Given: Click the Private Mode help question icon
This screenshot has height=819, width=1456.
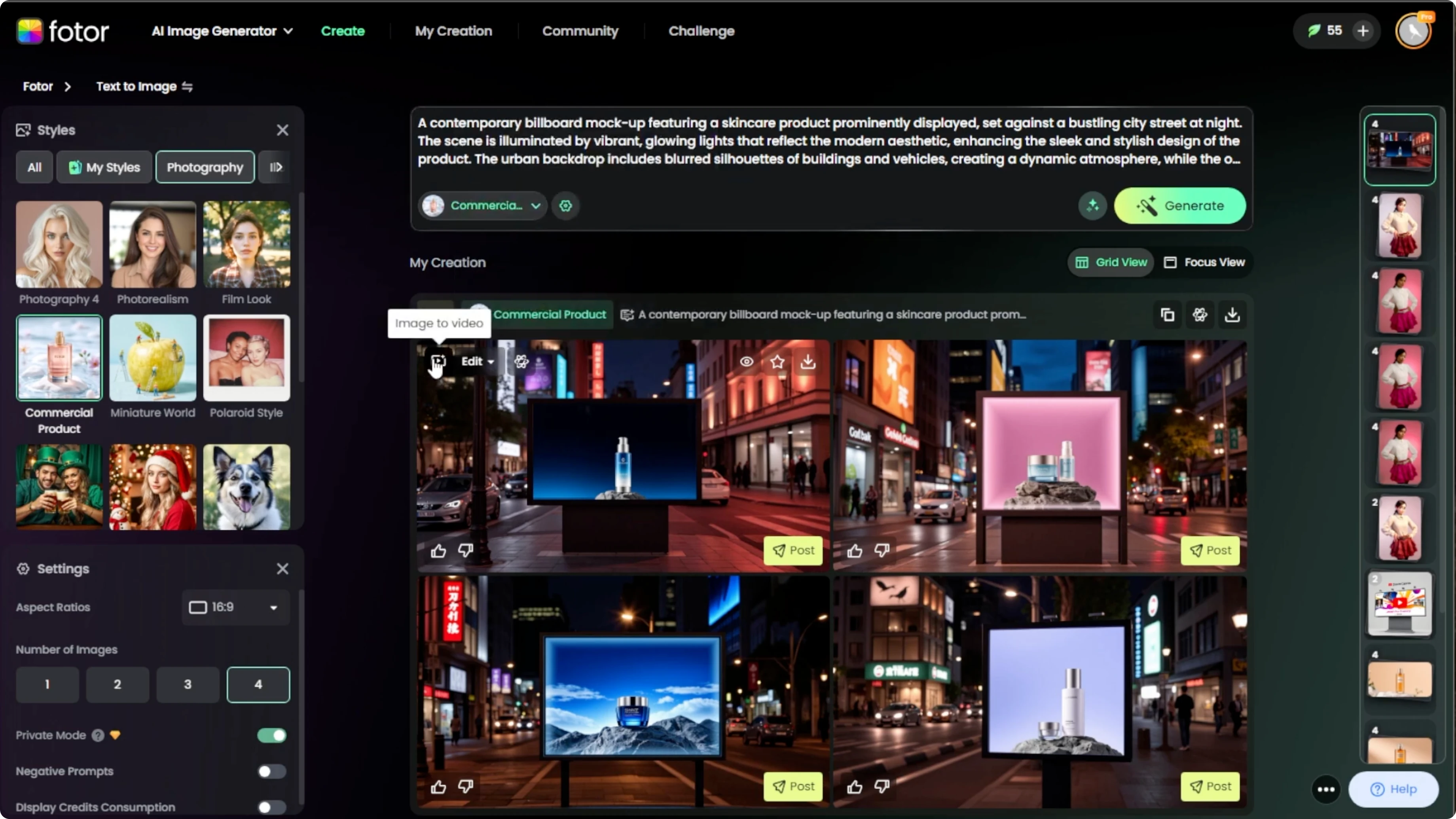Looking at the screenshot, I should pyautogui.click(x=98, y=736).
